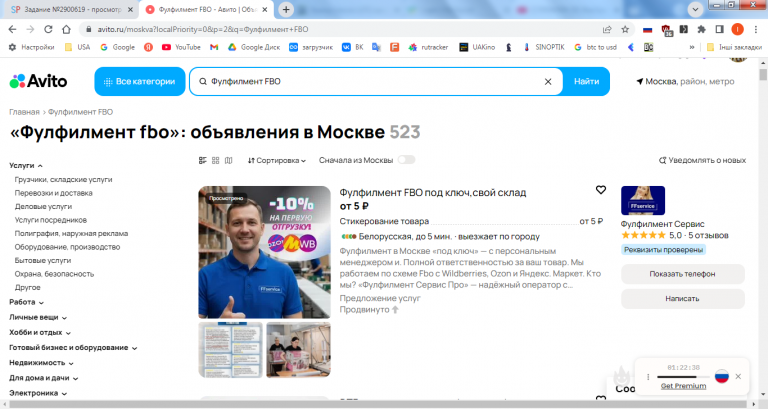Select Охрана, безопасность subcategory
This screenshot has height=409, width=768.
pos(54,274)
